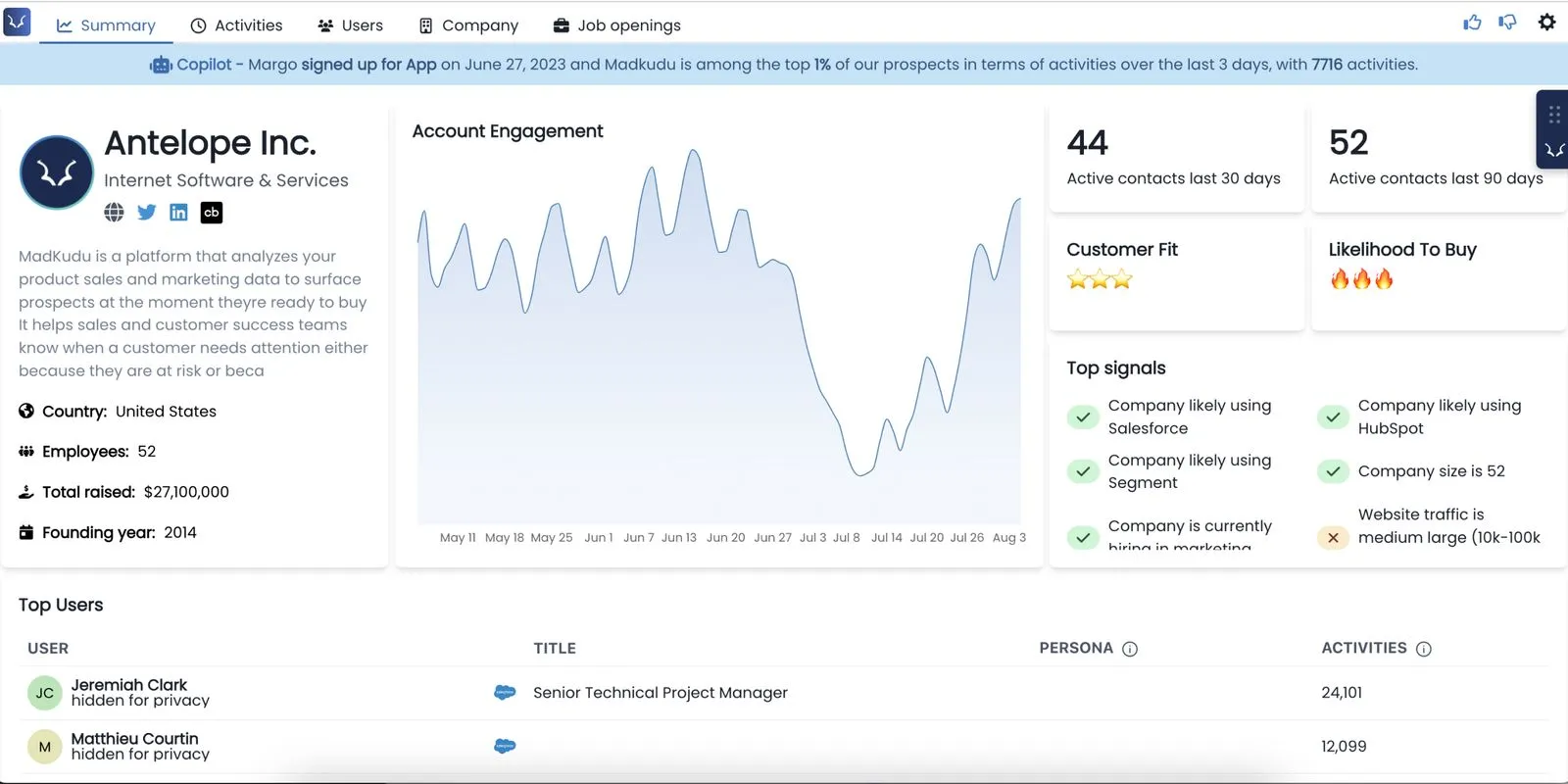Go to the Users tab
Viewport: 1568px width, 784px height.
point(351,25)
